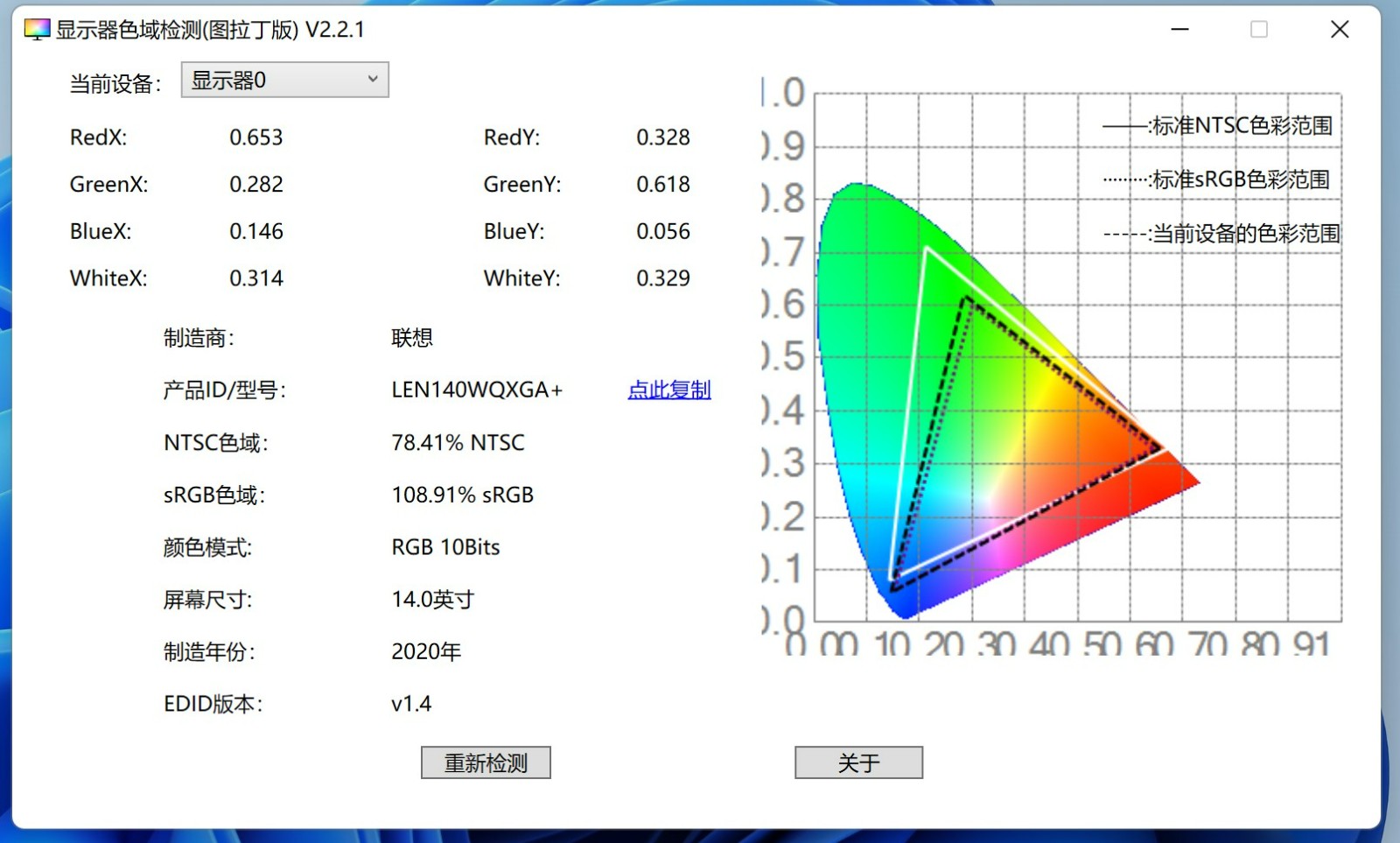This screenshot has height=843, width=1400.
Task: Click the 重新检测 re-detect button
Action: click(x=486, y=762)
